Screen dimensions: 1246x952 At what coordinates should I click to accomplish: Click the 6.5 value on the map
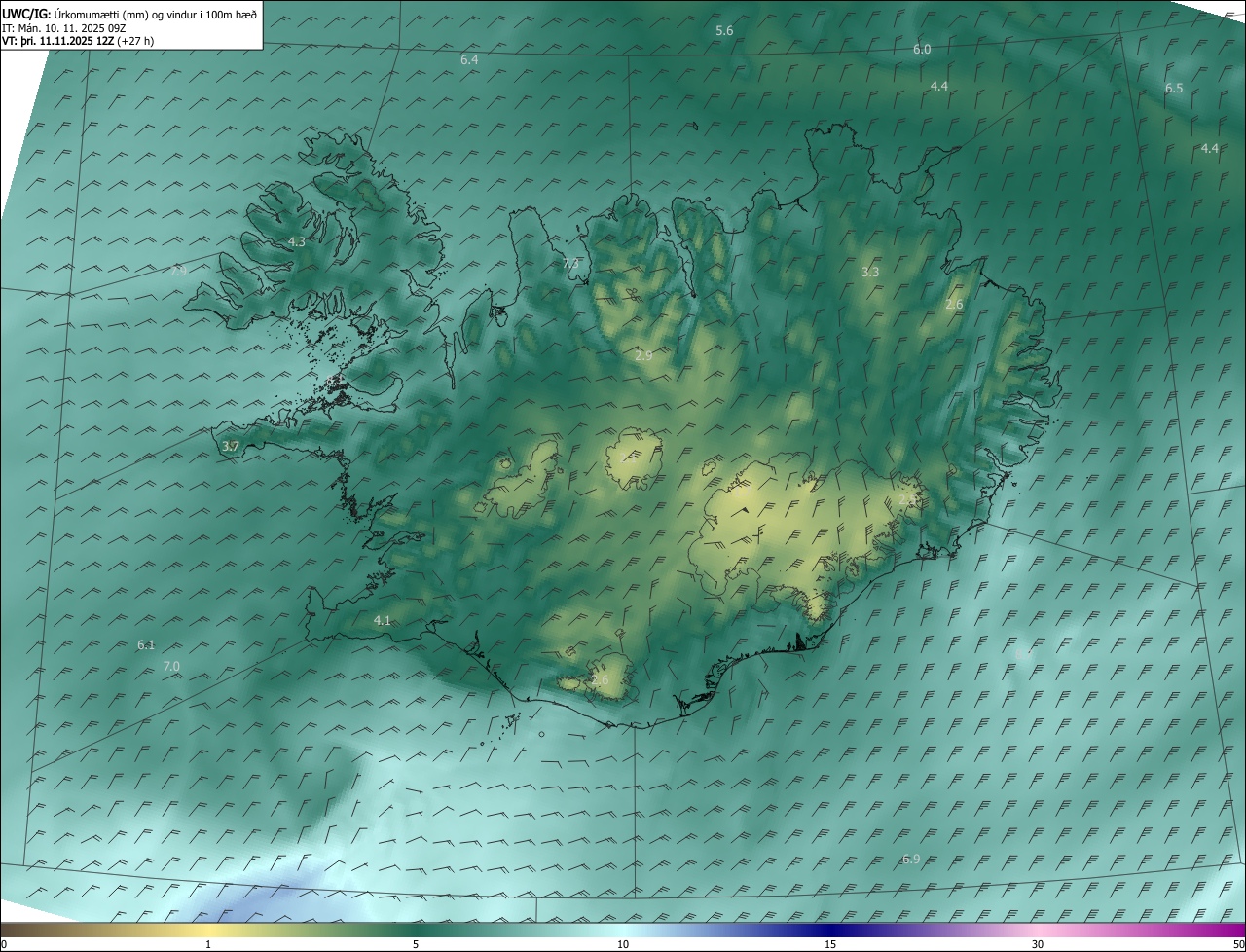1174,89
